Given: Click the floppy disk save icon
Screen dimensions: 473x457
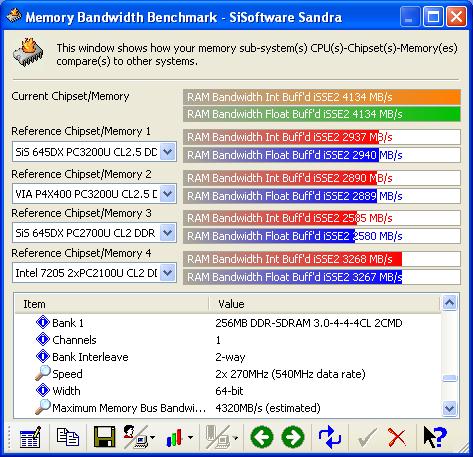Looking at the screenshot, I should 104,437.
